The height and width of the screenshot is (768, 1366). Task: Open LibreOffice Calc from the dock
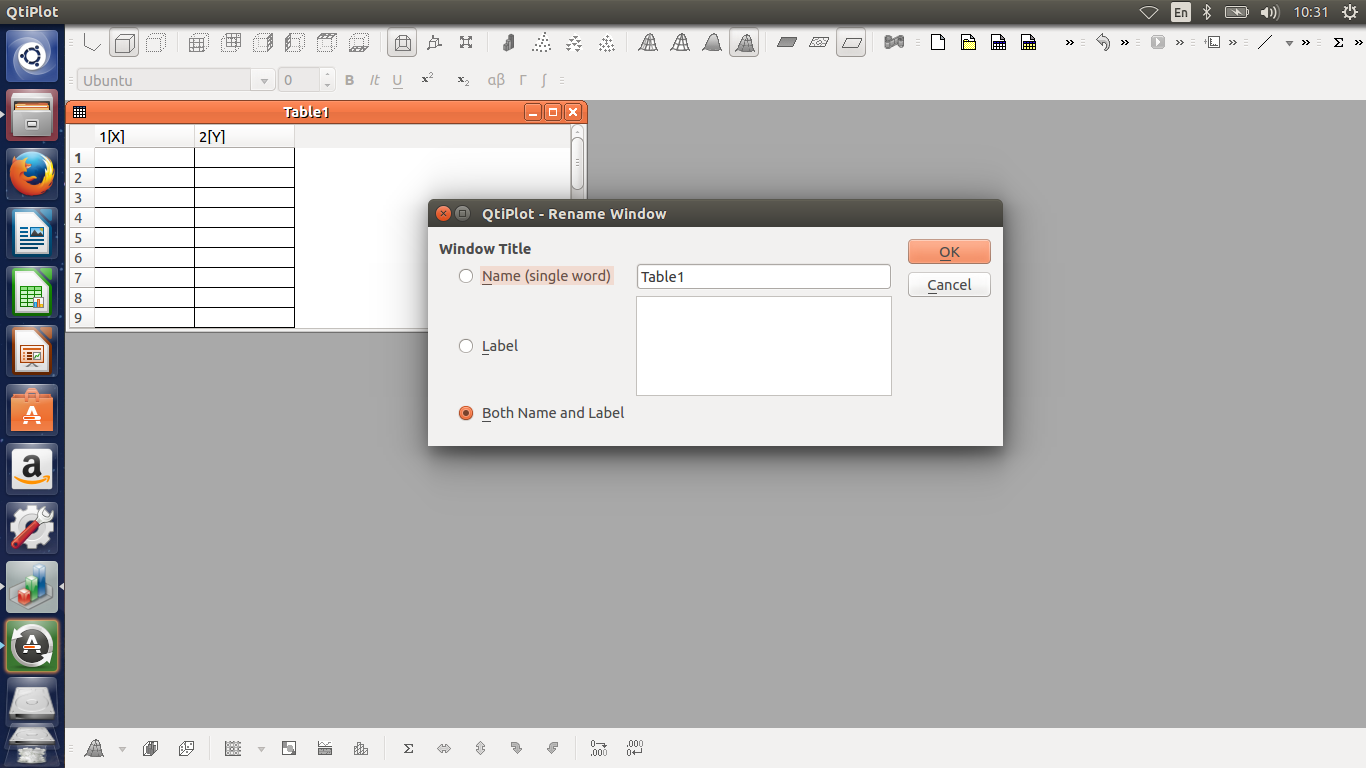tap(33, 293)
